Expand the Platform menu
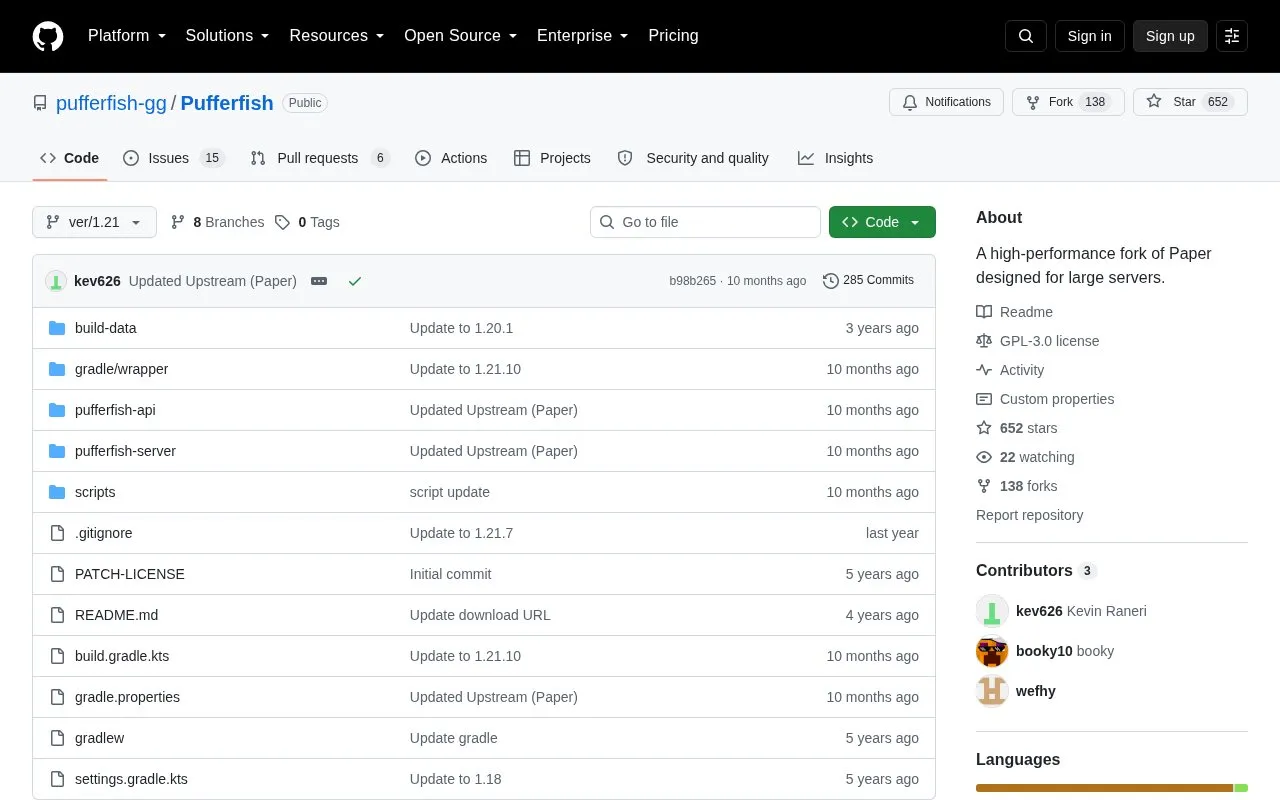This screenshot has width=1280, height=800. [127, 36]
